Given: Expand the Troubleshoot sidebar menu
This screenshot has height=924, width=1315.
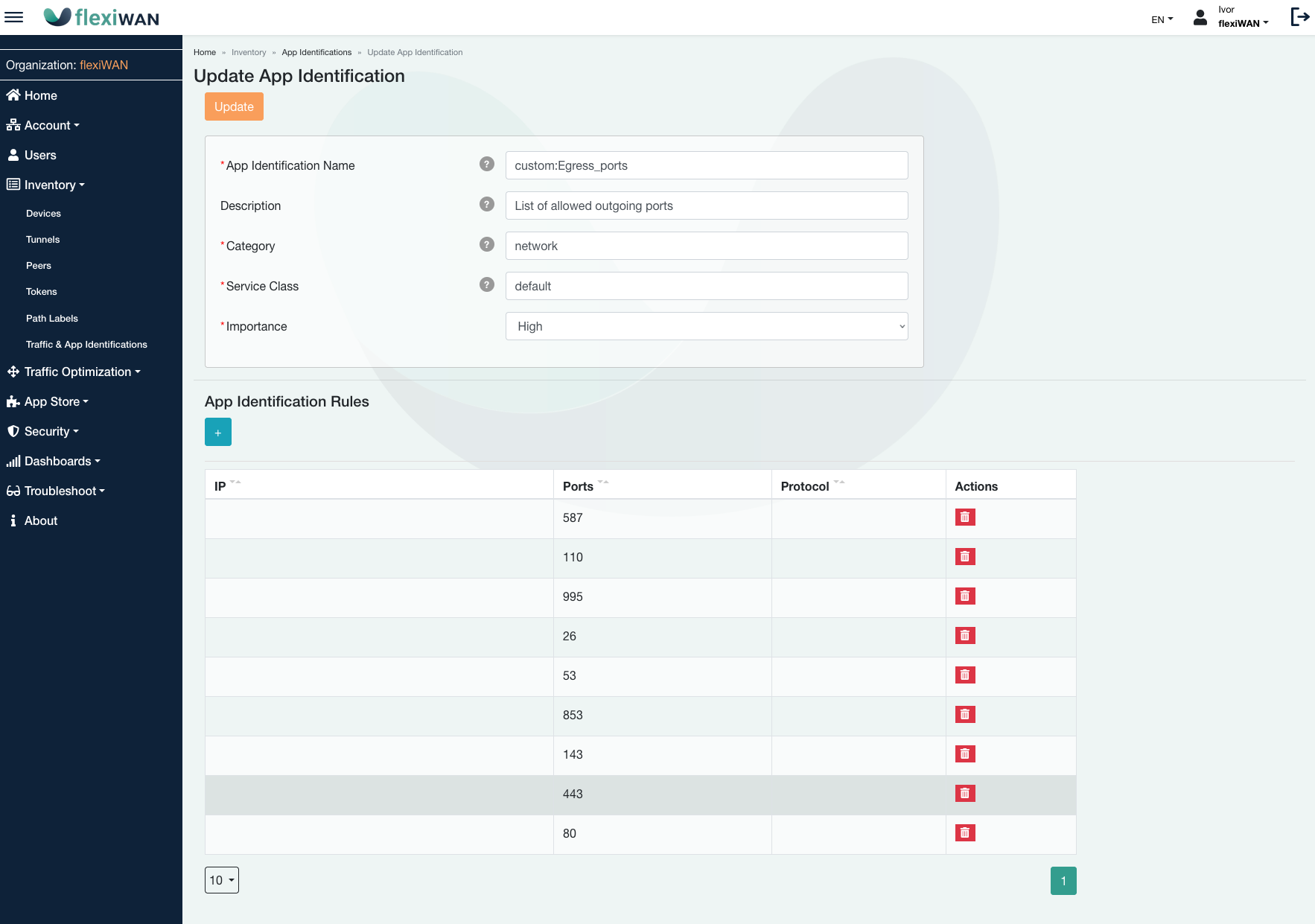Looking at the screenshot, I should pos(56,491).
